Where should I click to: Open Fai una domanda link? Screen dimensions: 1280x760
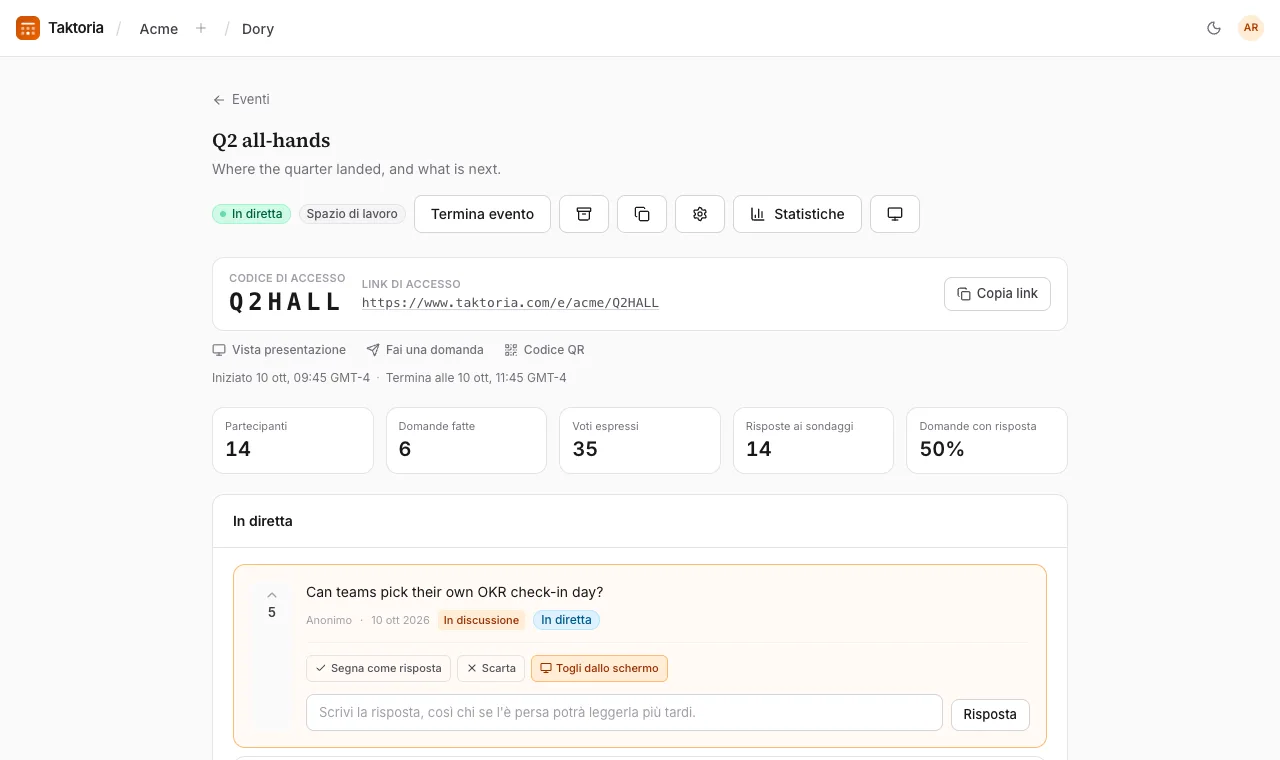[x=425, y=350]
